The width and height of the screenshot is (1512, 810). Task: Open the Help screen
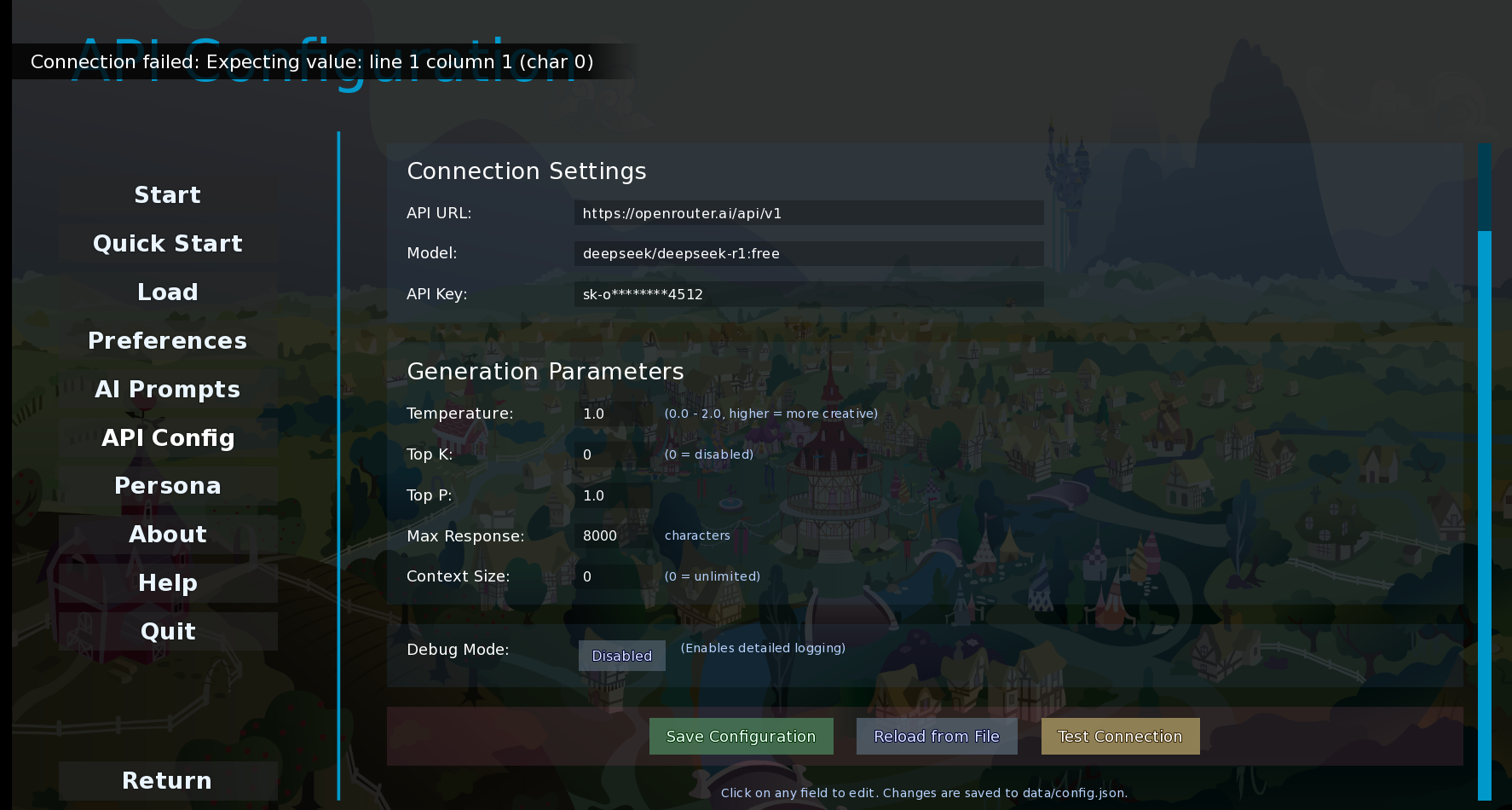168,583
